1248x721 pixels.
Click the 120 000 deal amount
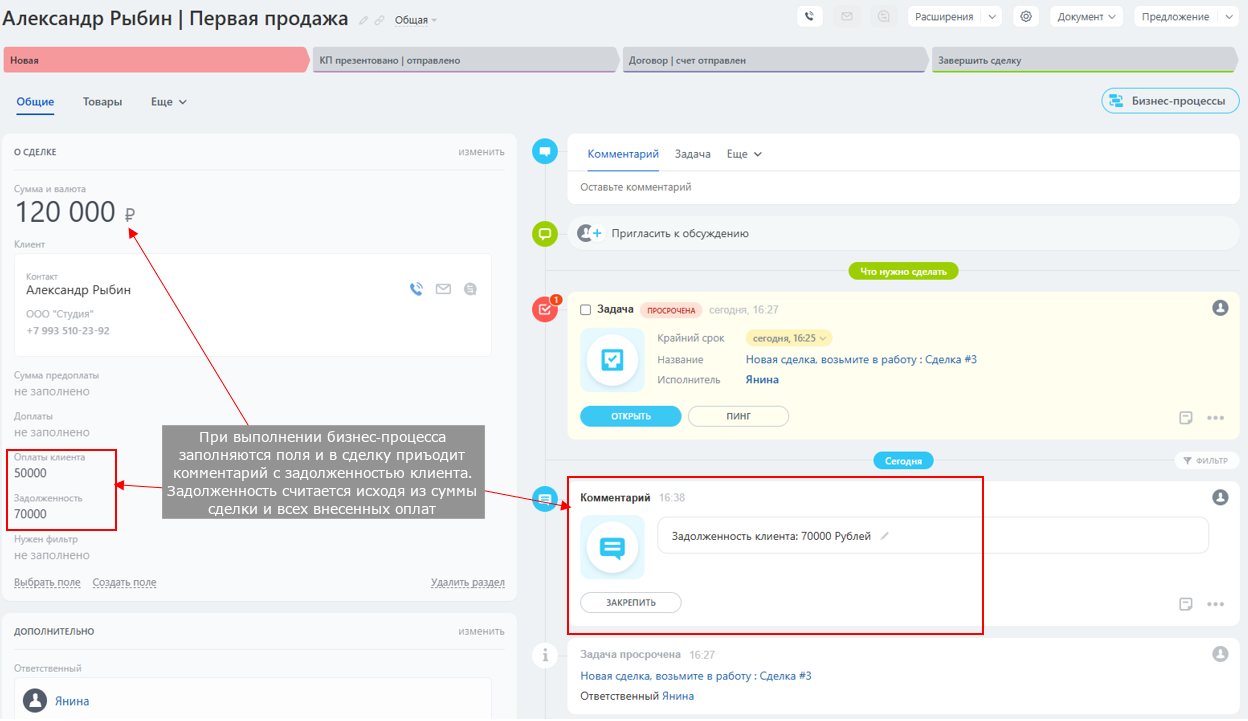pyautogui.click(x=65, y=212)
